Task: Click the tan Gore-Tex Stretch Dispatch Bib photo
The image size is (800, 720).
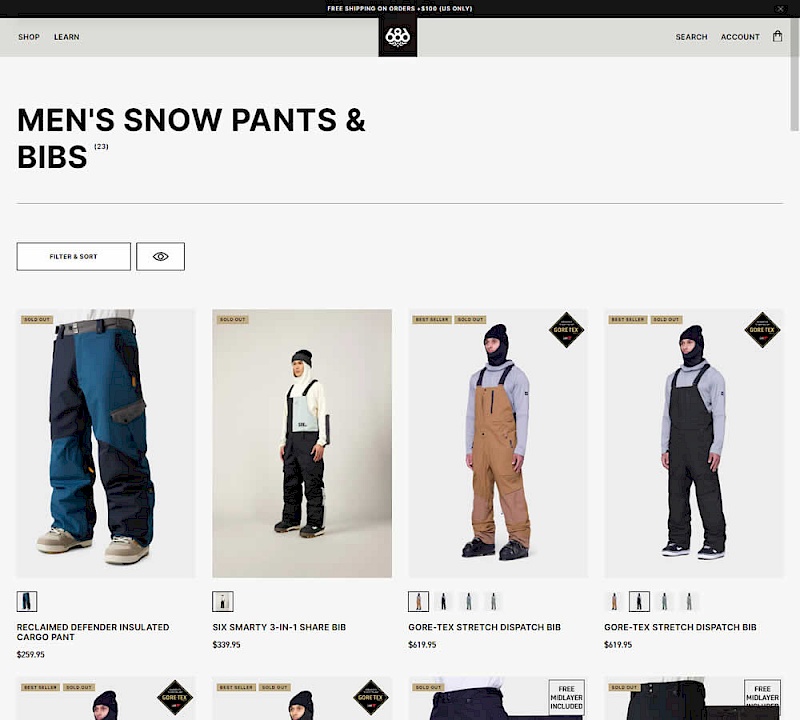Action: (x=498, y=443)
